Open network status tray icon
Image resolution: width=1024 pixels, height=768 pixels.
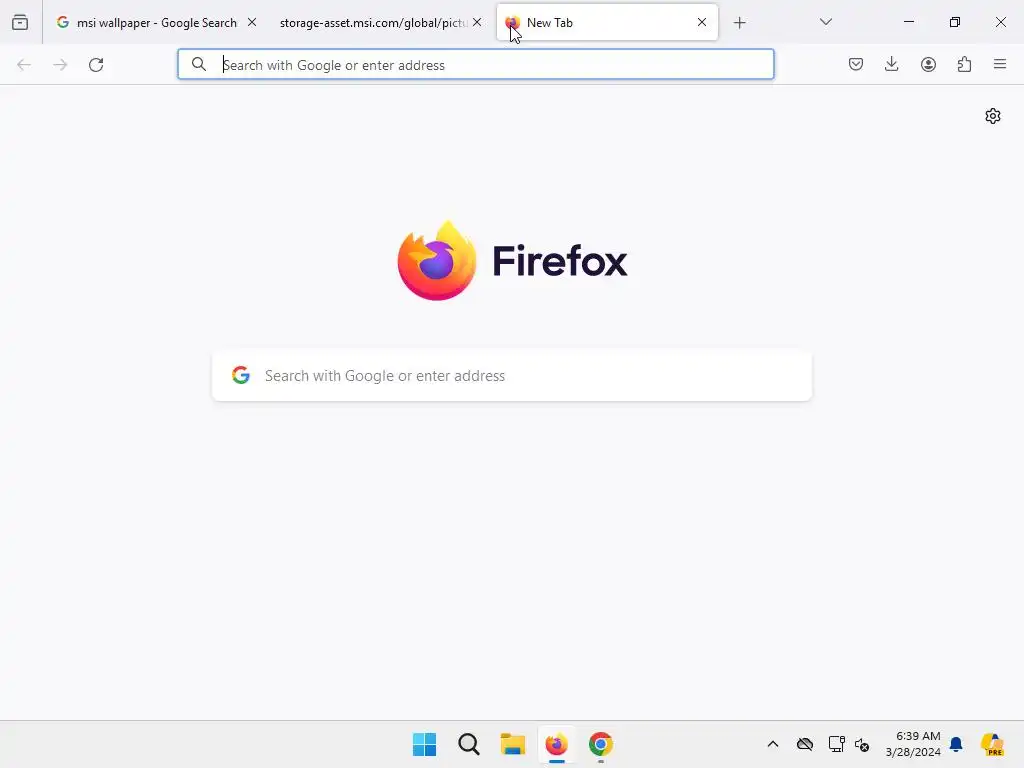click(x=837, y=744)
